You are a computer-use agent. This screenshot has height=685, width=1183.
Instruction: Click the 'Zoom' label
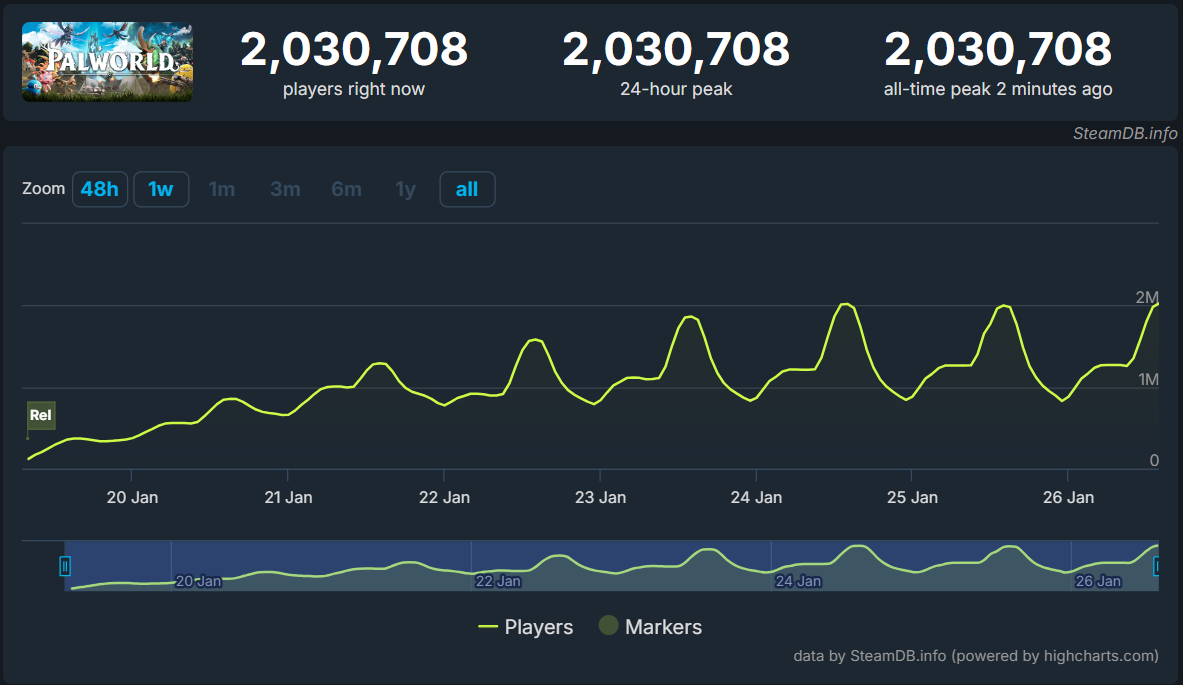[x=44, y=189]
